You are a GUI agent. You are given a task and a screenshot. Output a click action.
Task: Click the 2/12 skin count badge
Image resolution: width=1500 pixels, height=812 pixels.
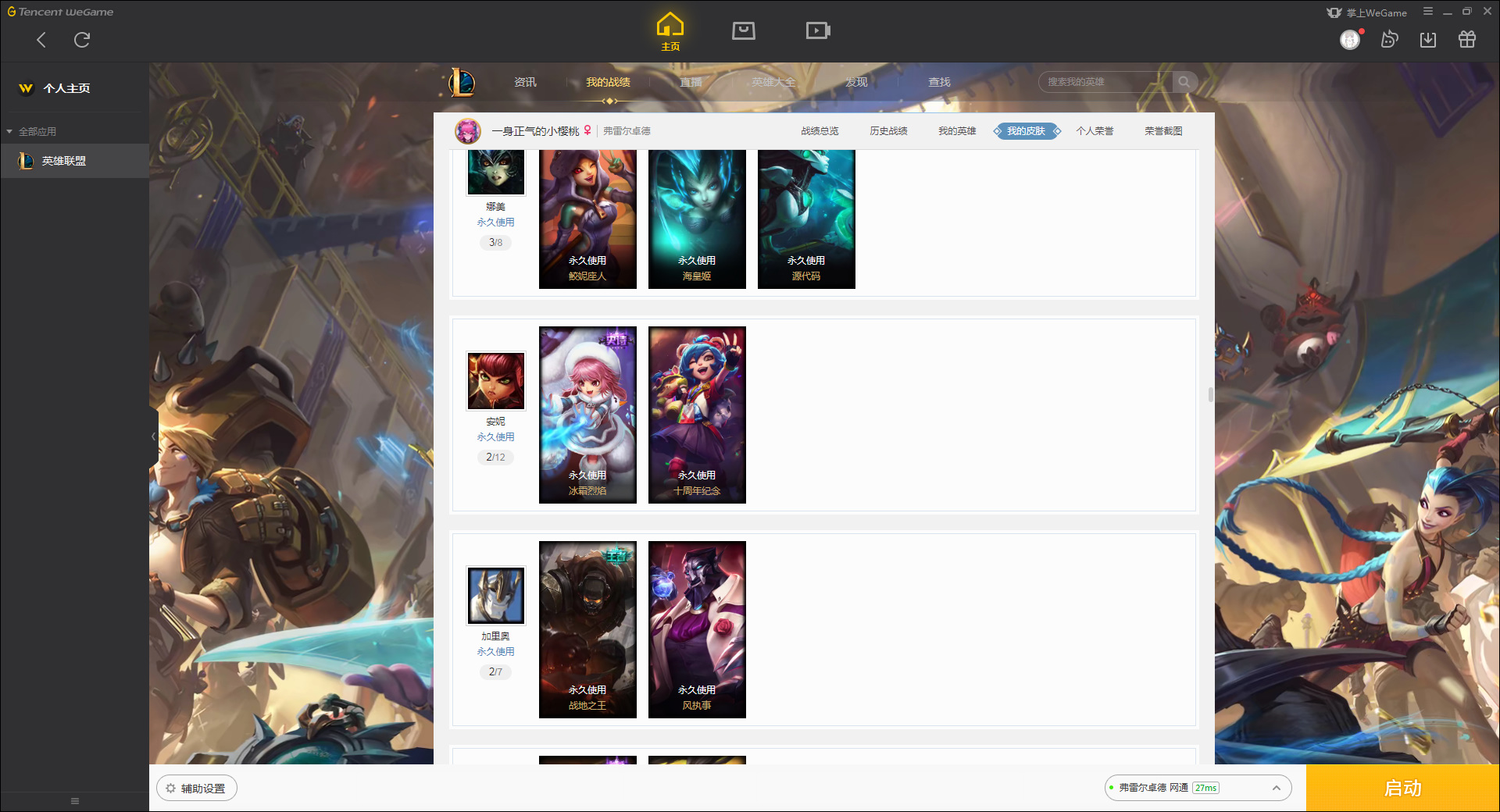(495, 457)
